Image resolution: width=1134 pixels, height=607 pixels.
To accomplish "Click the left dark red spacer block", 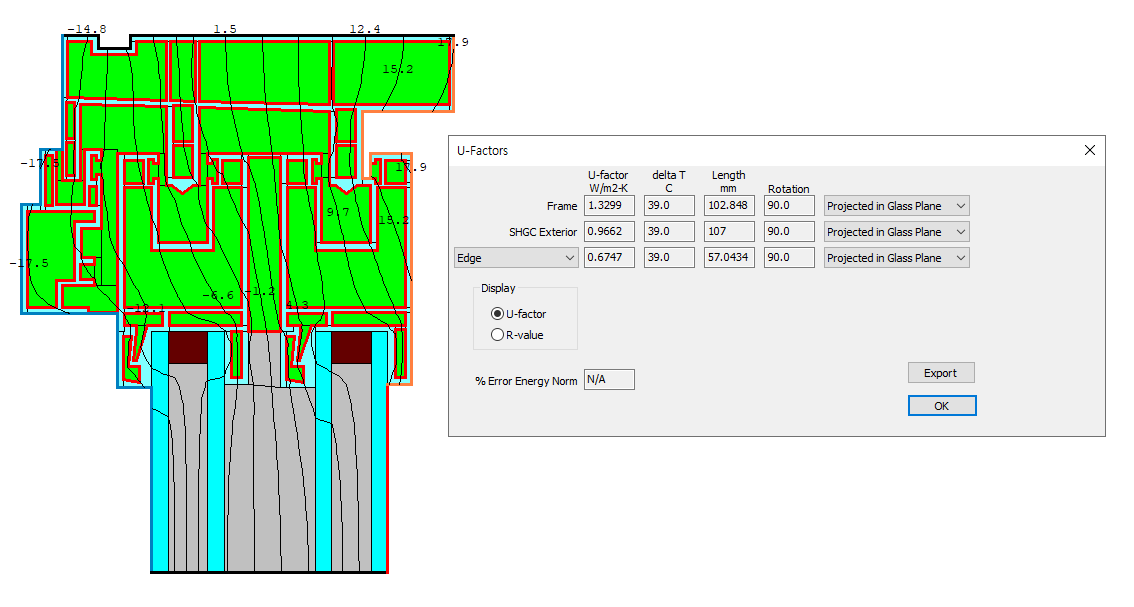I will (x=188, y=347).
